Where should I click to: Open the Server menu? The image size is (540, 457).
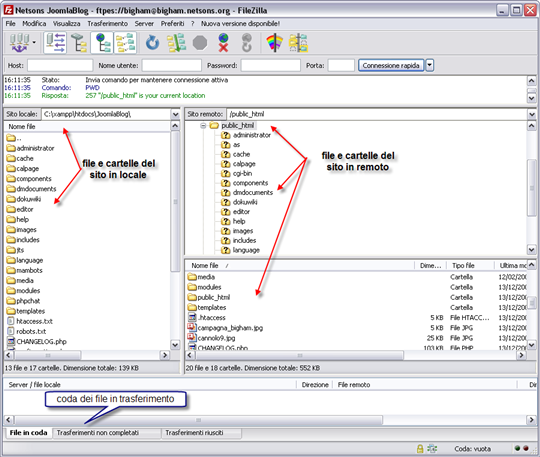(x=144, y=23)
